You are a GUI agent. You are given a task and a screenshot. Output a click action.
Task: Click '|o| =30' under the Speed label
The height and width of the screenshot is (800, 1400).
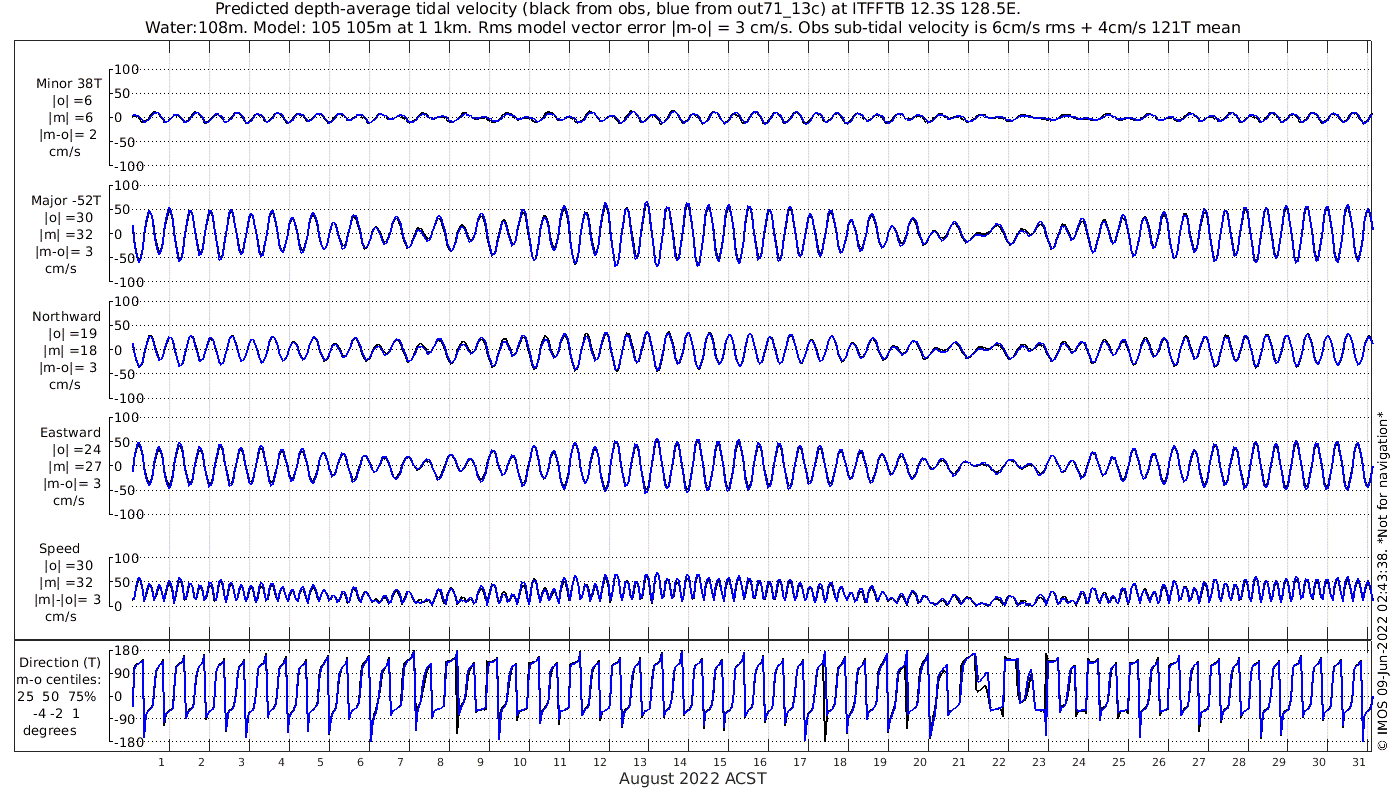point(68,565)
